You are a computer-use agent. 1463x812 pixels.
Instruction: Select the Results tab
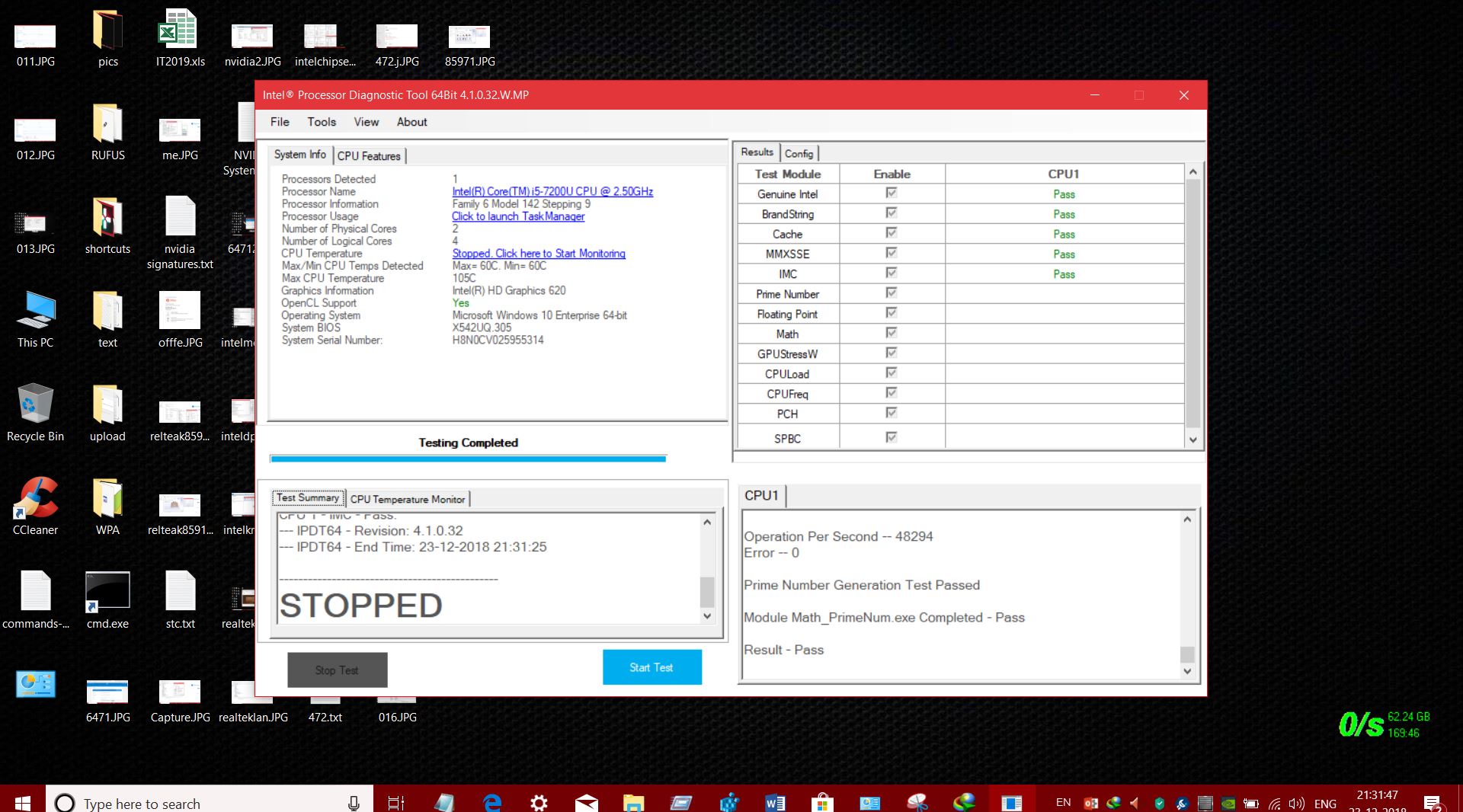tap(757, 152)
